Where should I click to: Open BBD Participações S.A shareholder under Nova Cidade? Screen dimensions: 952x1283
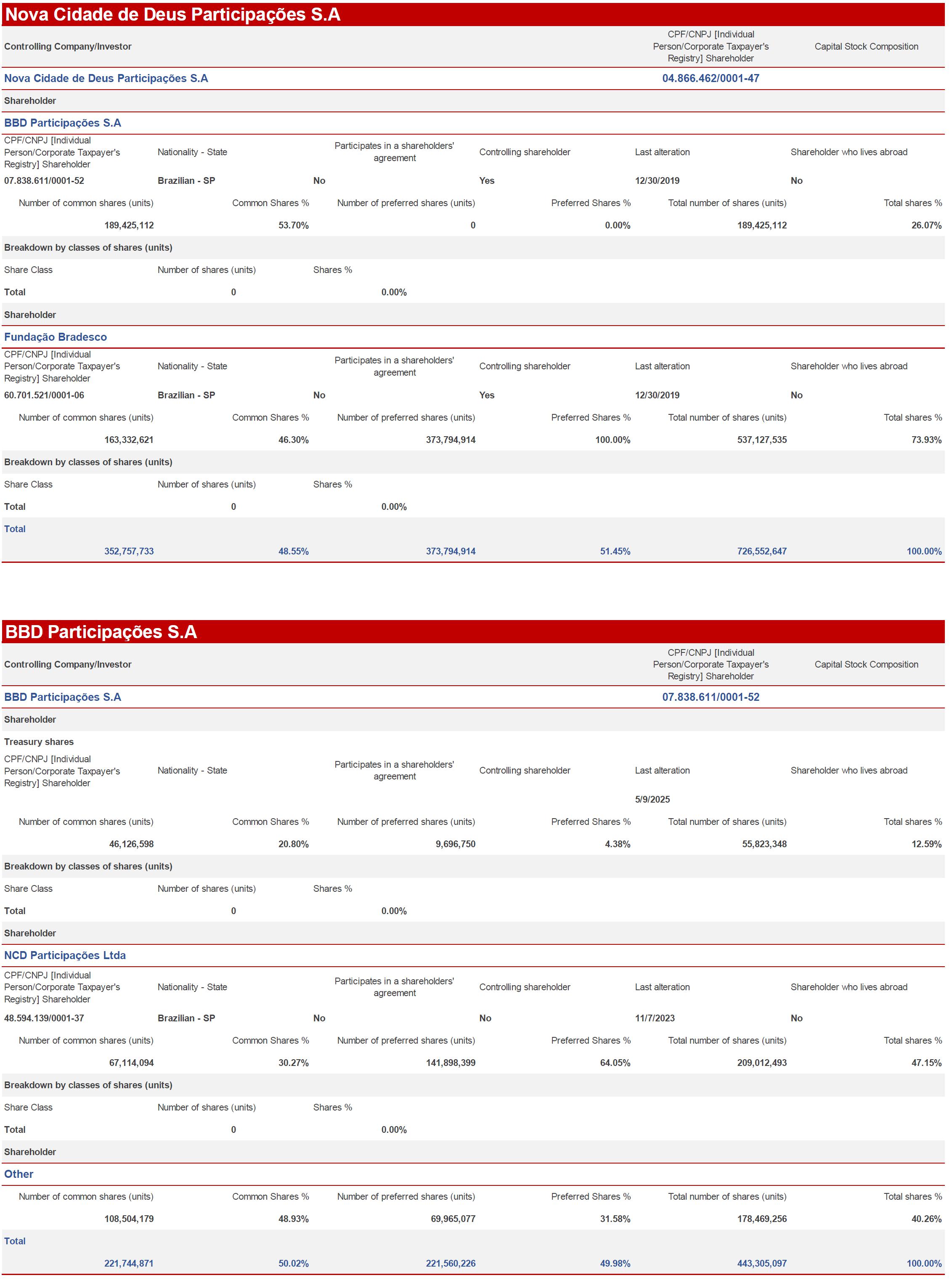tap(62, 123)
